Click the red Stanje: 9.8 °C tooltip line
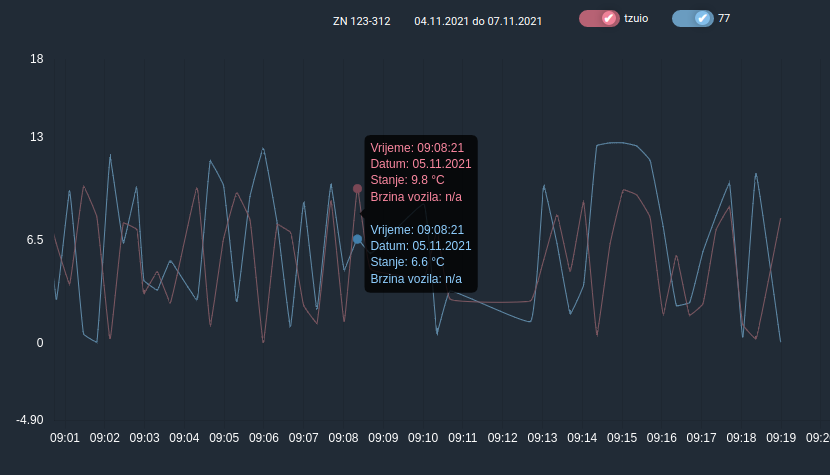The width and height of the screenshot is (830, 475). pos(407,180)
